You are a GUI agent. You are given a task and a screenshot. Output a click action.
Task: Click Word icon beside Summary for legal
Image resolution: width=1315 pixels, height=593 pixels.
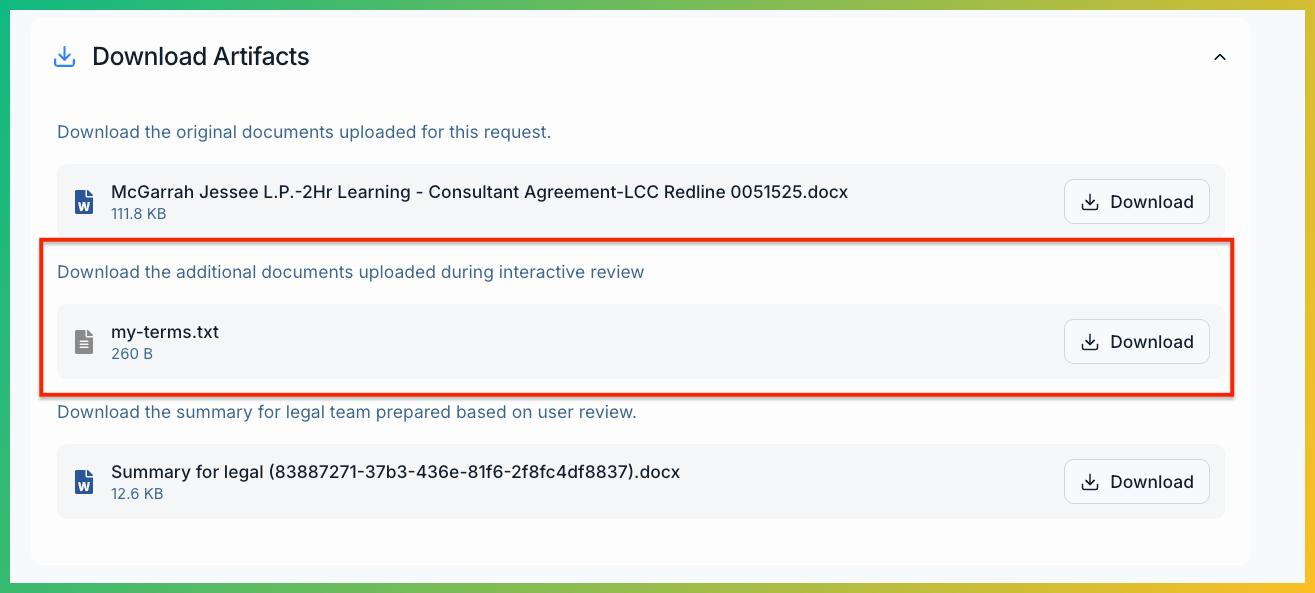point(85,482)
